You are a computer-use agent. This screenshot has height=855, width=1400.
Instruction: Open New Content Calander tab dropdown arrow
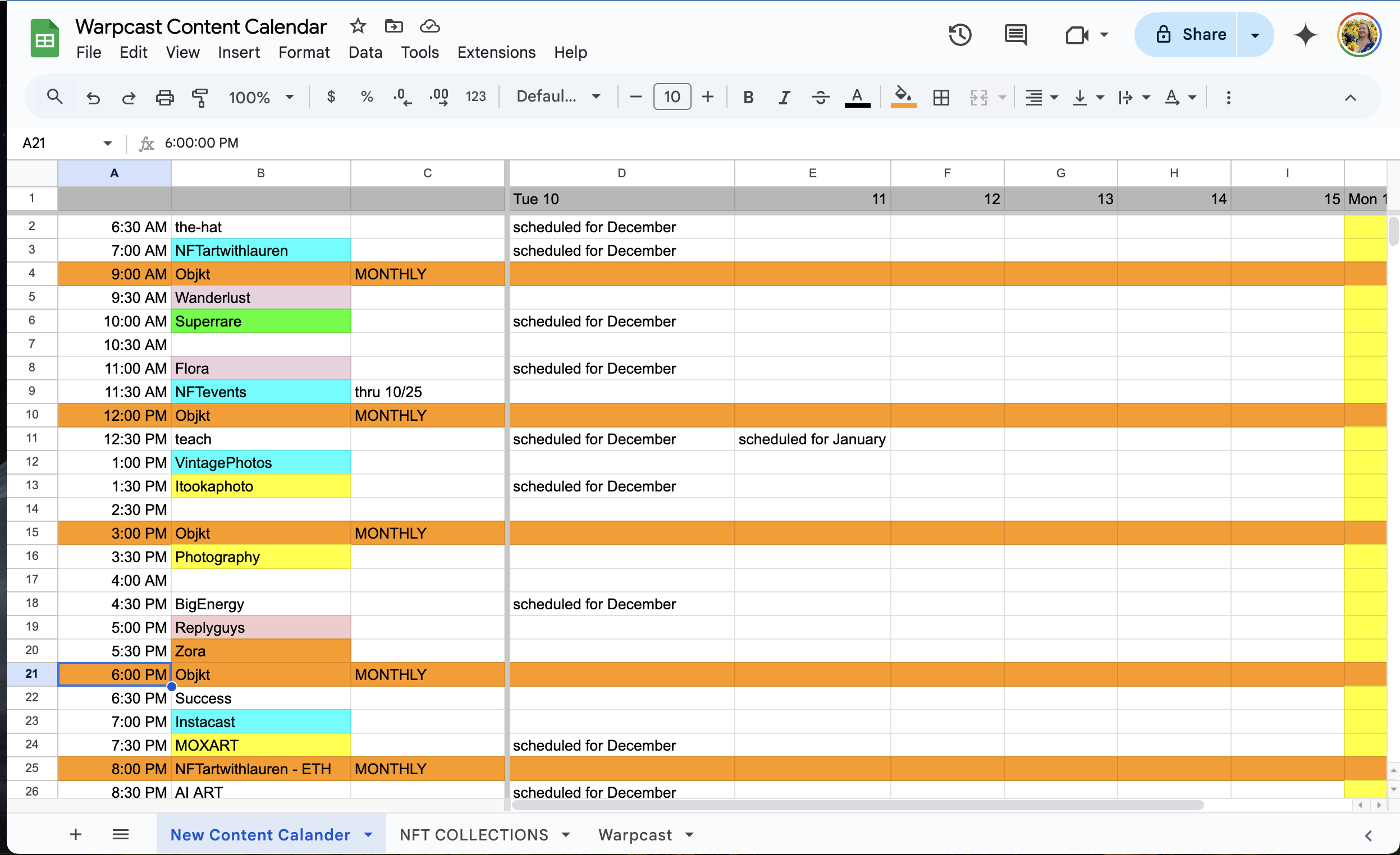pos(368,835)
